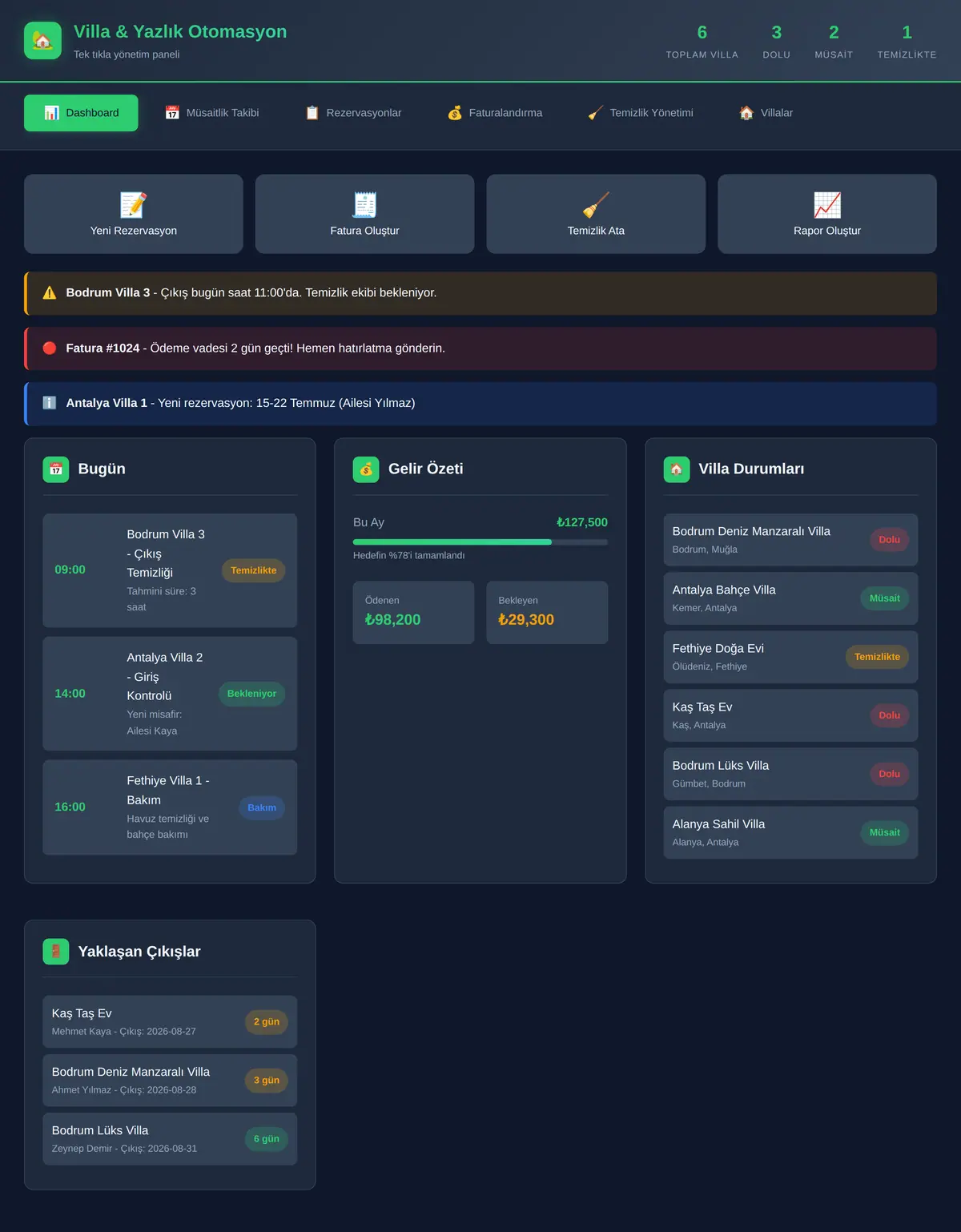Click the house icon beside Villa Durumları
This screenshot has height=1232, width=961.
point(677,469)
